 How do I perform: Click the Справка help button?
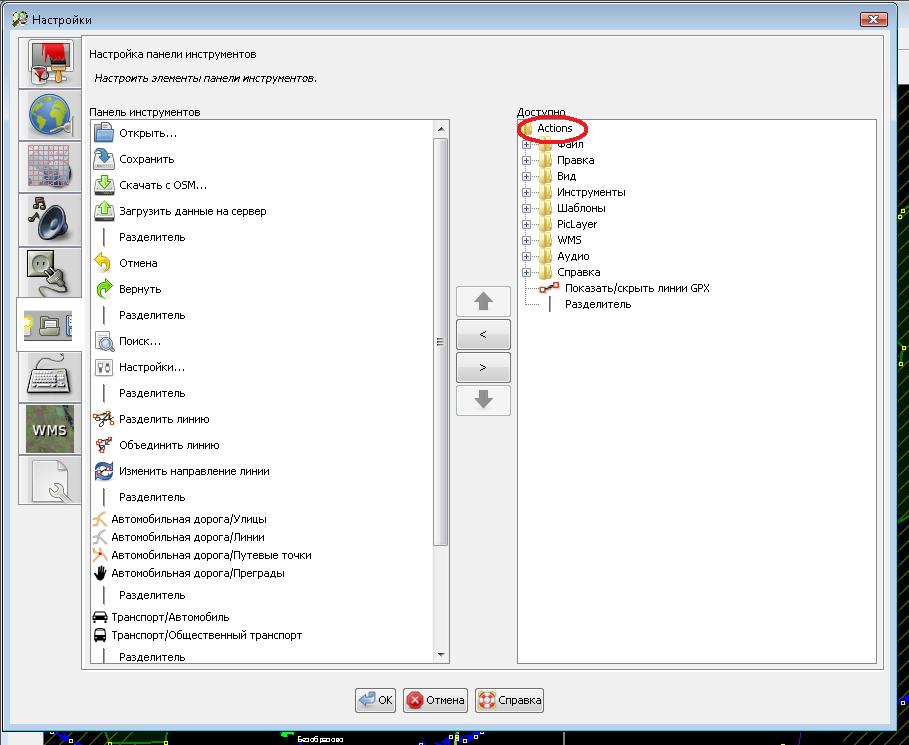(510, 700)
